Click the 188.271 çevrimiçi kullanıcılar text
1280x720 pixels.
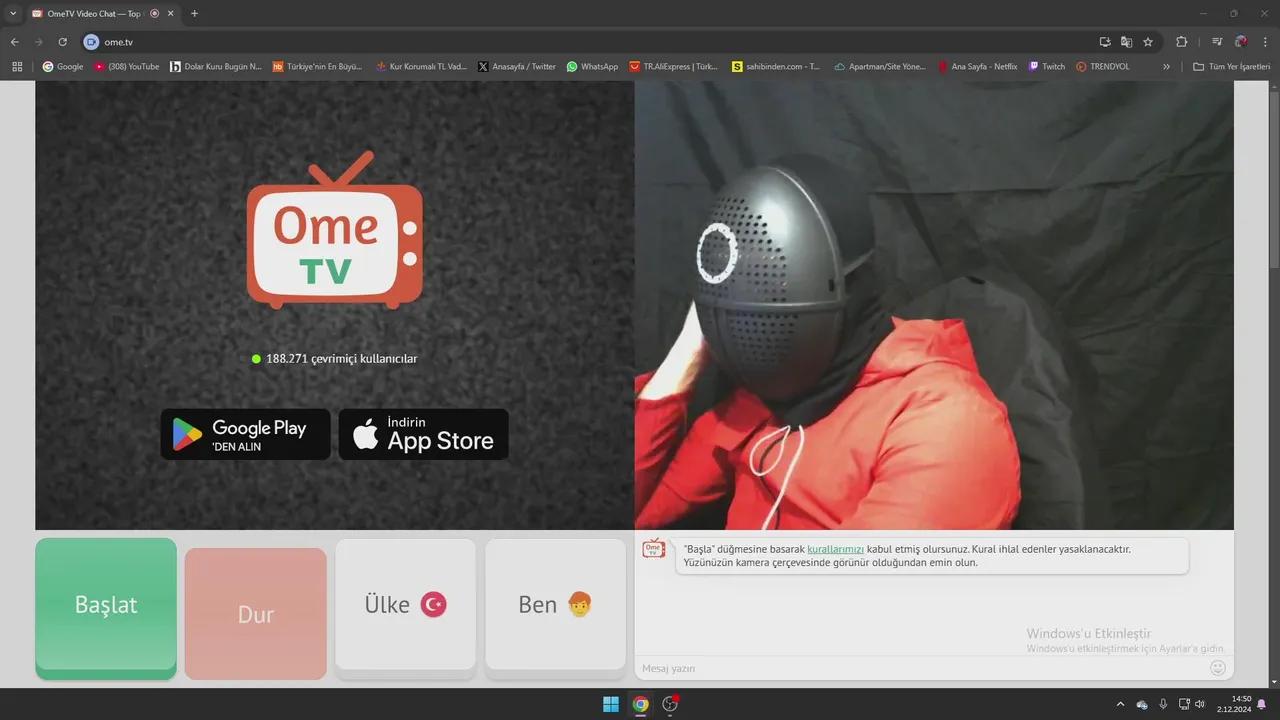coord(341,359)
